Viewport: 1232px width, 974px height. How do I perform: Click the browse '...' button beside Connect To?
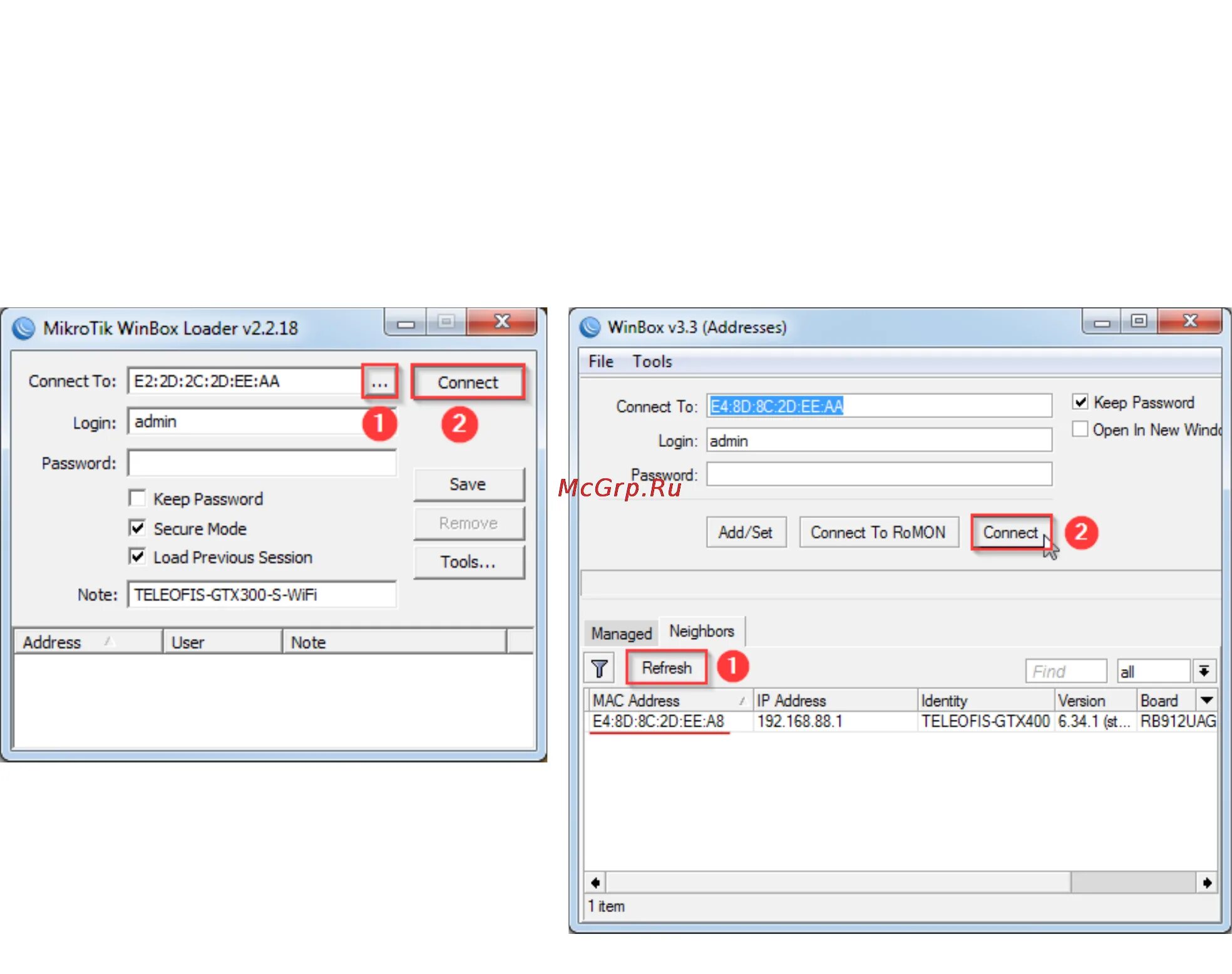click(x=379, y=381)
